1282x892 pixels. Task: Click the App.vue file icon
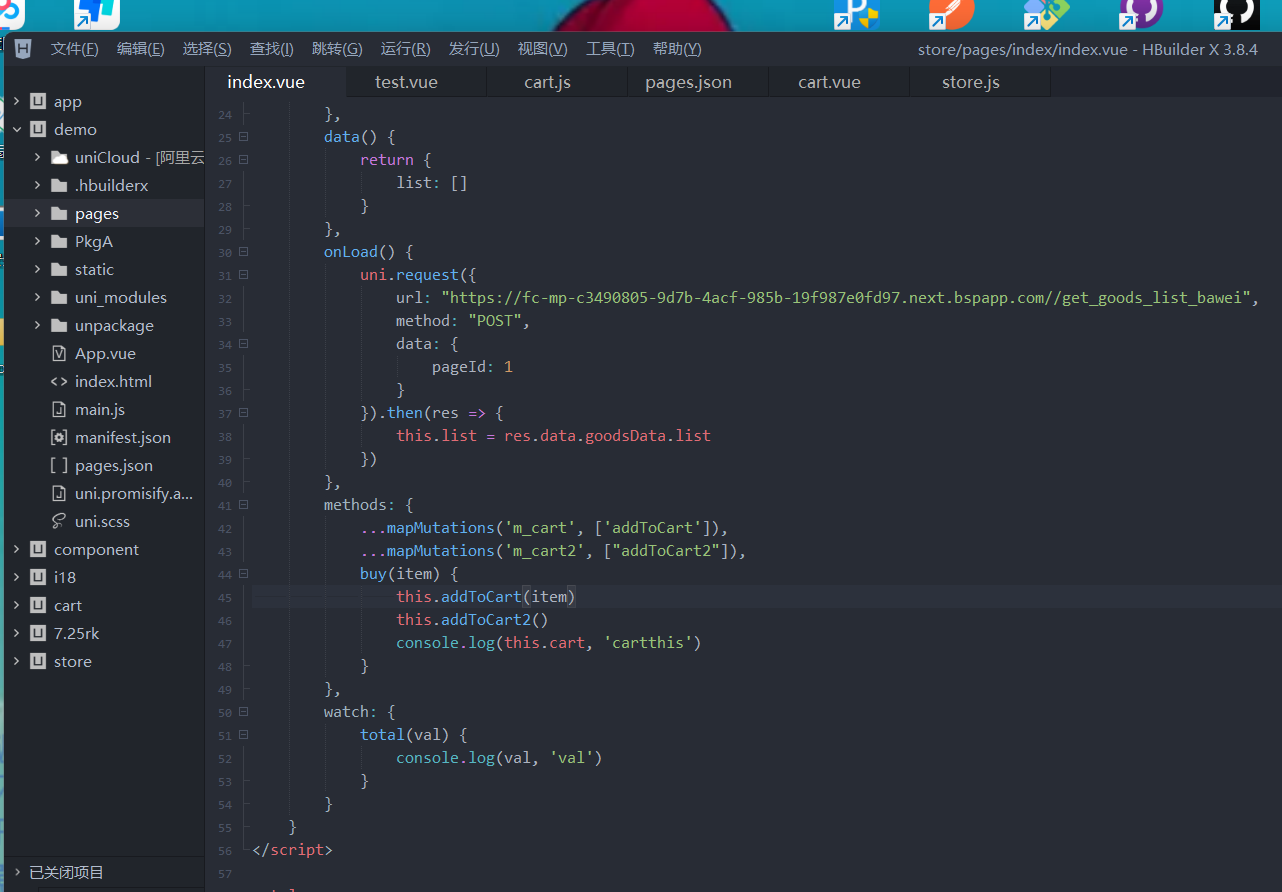58,353
